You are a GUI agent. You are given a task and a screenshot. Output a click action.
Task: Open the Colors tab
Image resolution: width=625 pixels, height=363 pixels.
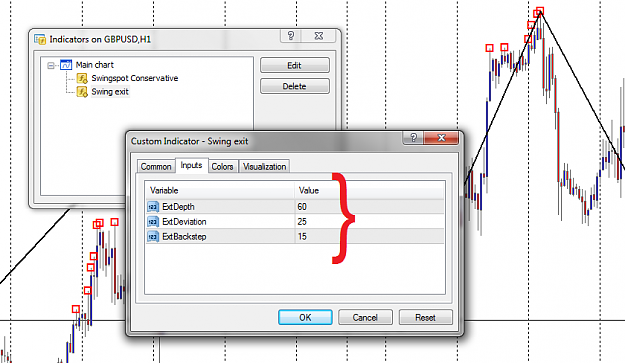[x=222, y=167]
